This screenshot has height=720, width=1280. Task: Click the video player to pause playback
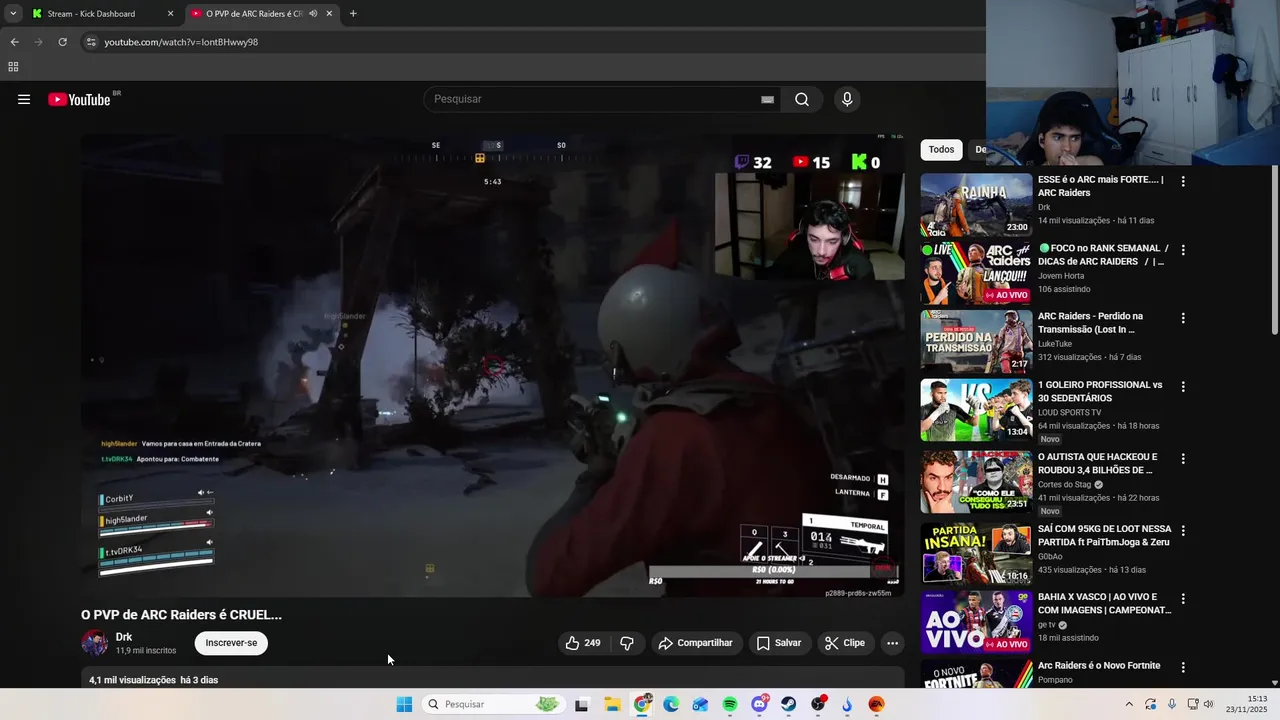pos(492,365)
